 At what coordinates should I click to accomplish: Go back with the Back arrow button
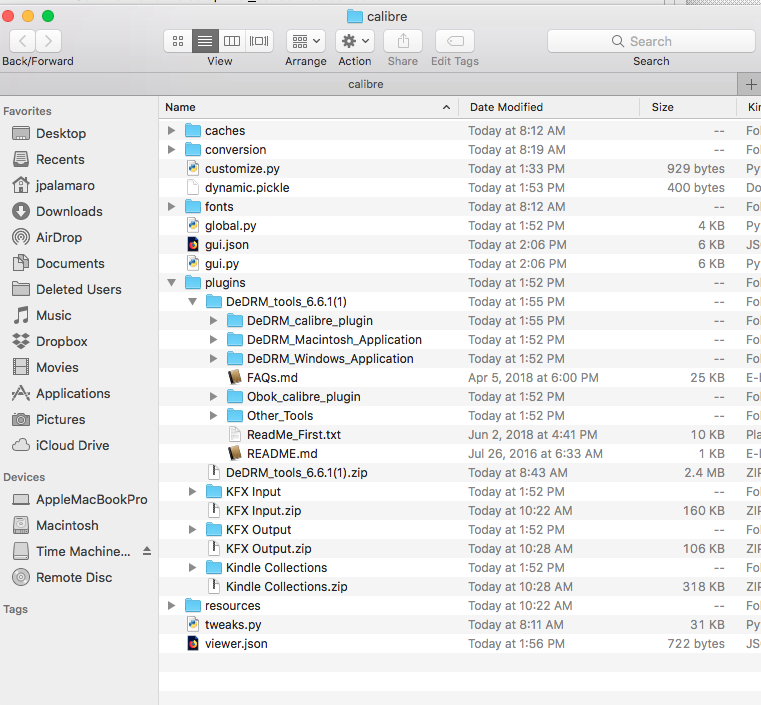(22, 41)
